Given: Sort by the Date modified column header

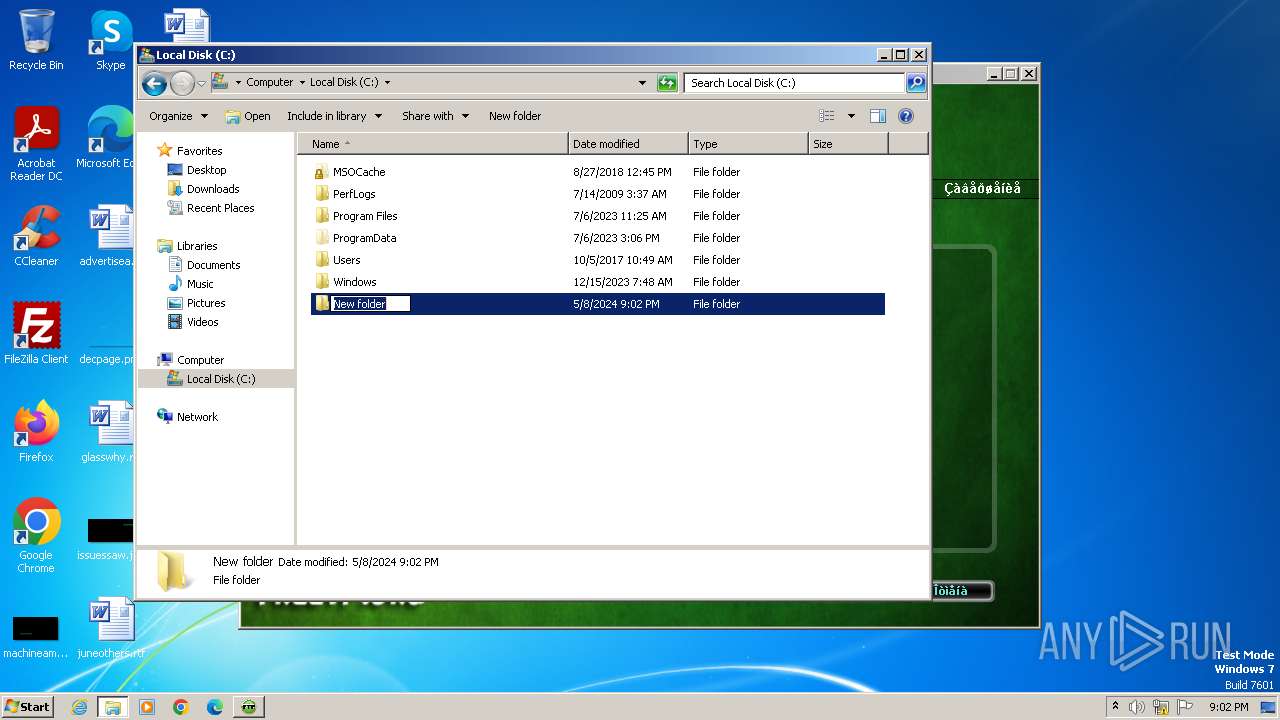Looking at the screenshot, I should tap(628, 144).
